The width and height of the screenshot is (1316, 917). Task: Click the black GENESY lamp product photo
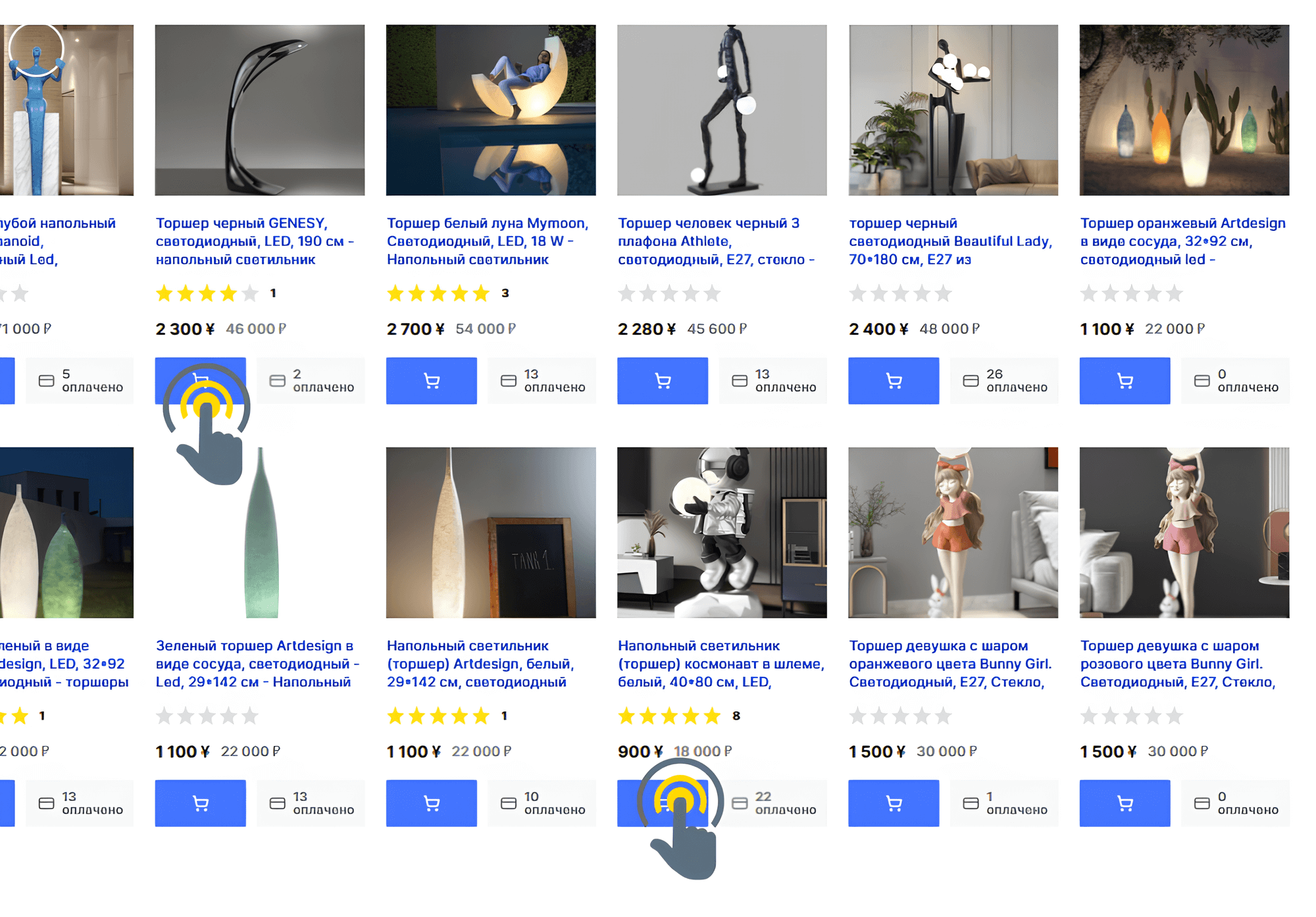coord(259,110)
